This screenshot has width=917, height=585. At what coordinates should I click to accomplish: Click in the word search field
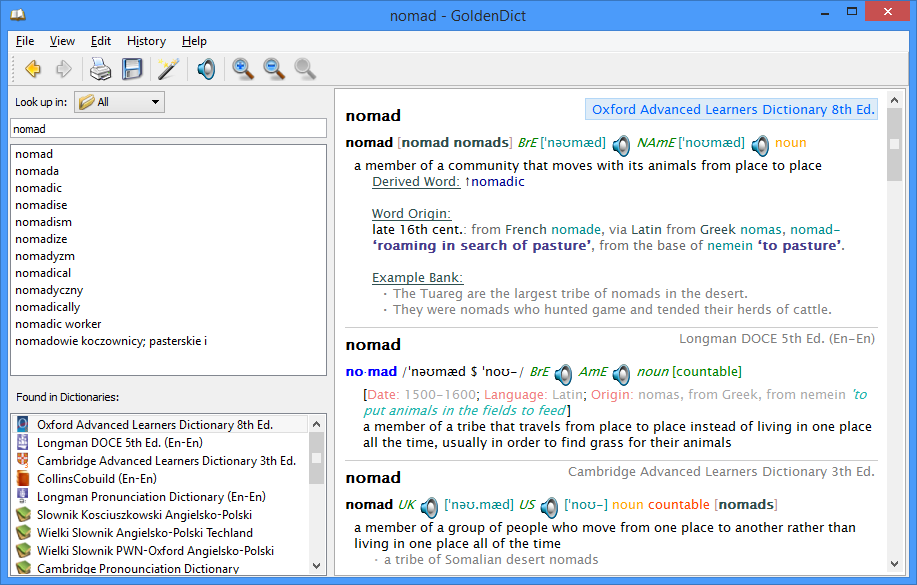coord(168,129)
